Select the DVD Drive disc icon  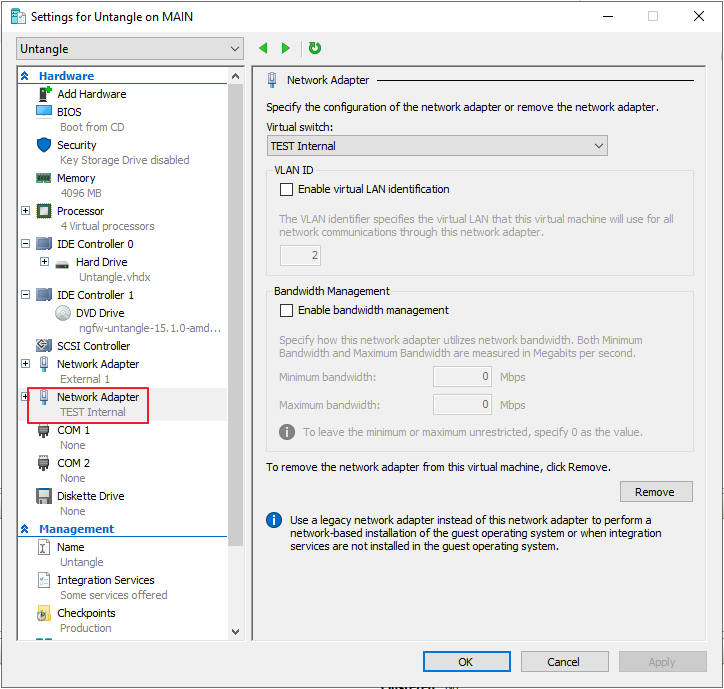tap(63, 313)
